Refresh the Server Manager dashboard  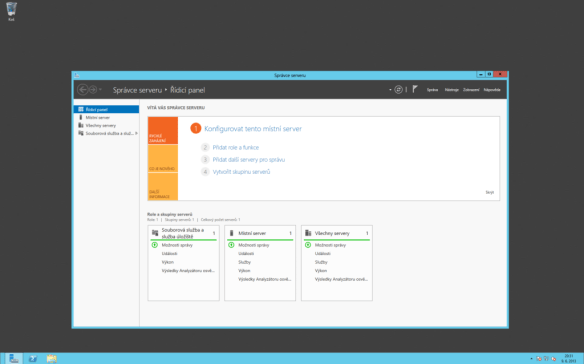pyautogui.click(x=398, y=89)
